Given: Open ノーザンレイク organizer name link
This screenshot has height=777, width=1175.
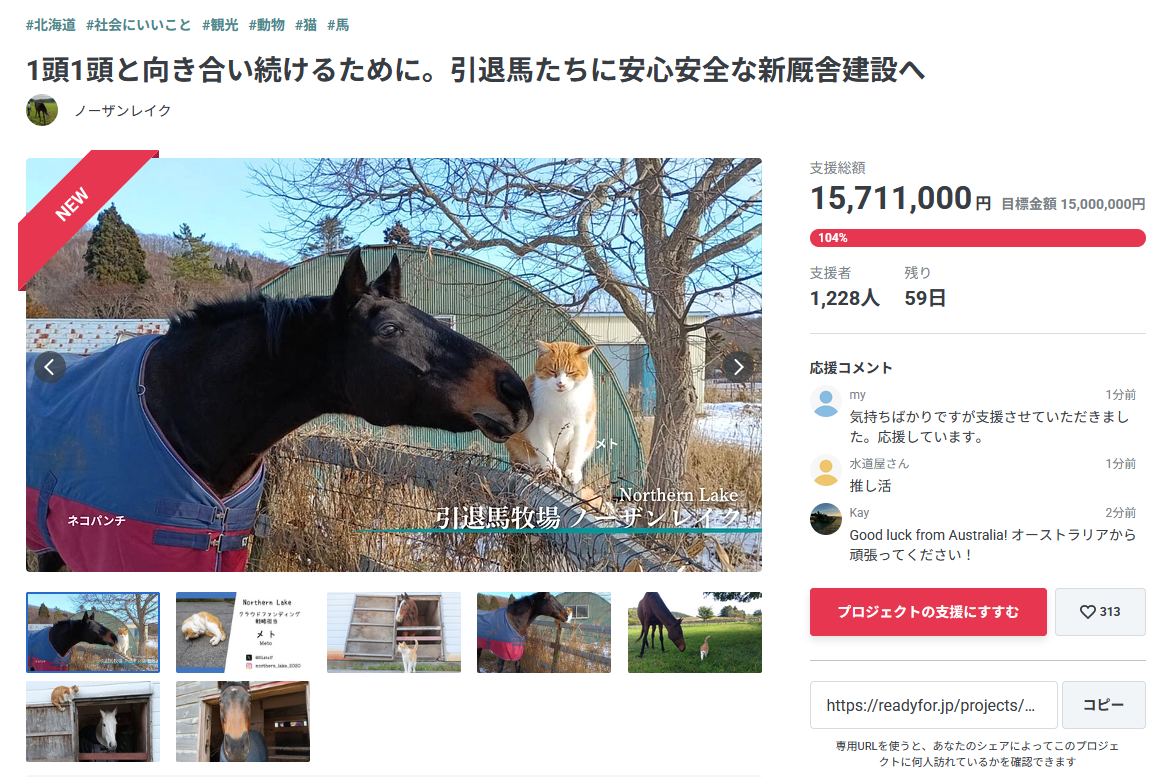Looking at the screenshot, I should [123, 111].
